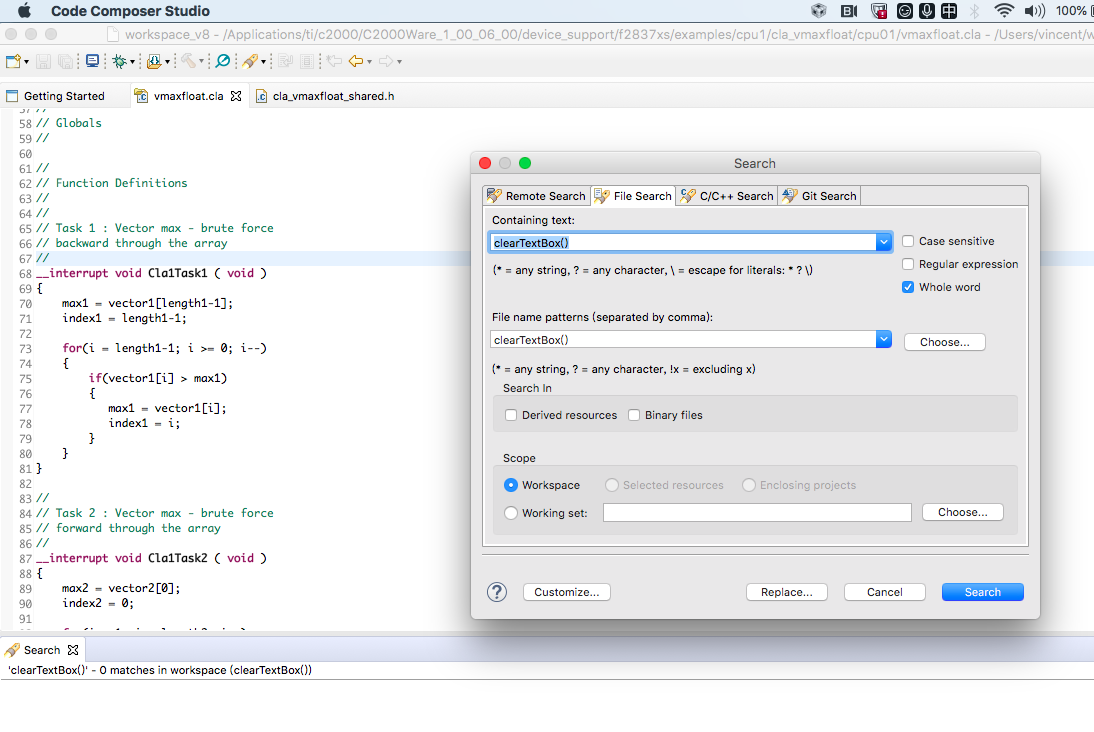Switch to the C/C++ Search tab
Image resolution: width=1094 pixels, height=732 pixels.
click(727, 196)
